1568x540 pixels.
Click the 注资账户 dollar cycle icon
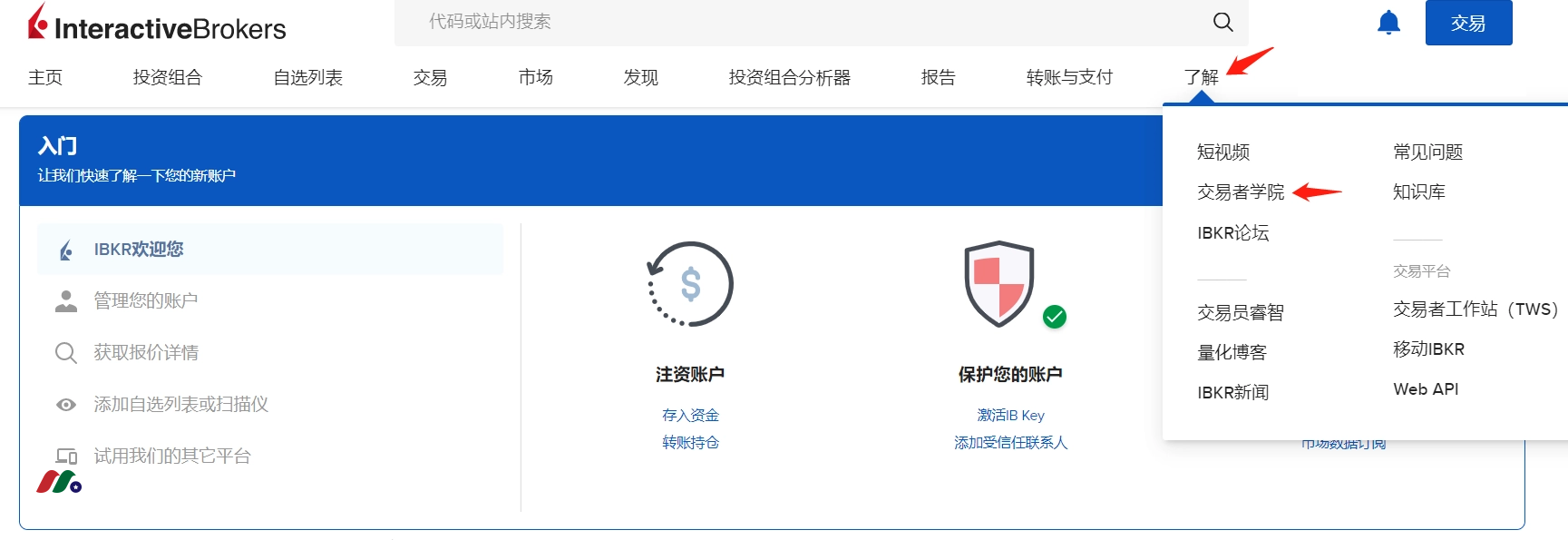tap(690, 284)
